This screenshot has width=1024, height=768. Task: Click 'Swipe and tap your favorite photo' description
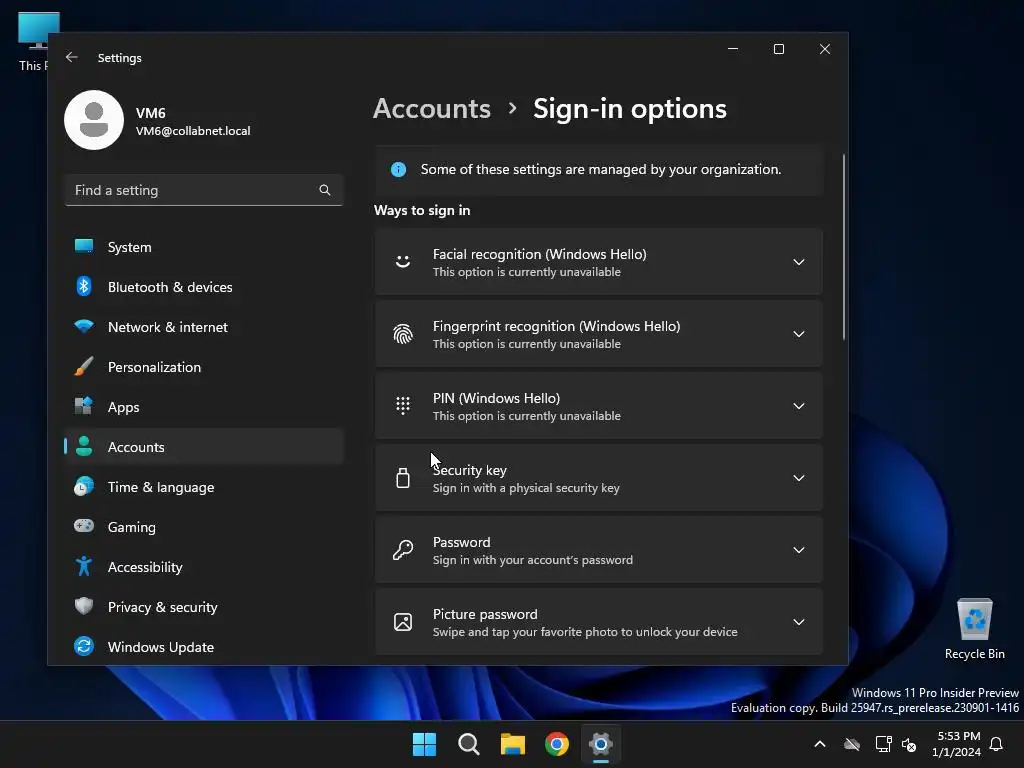tap(585, 632)
